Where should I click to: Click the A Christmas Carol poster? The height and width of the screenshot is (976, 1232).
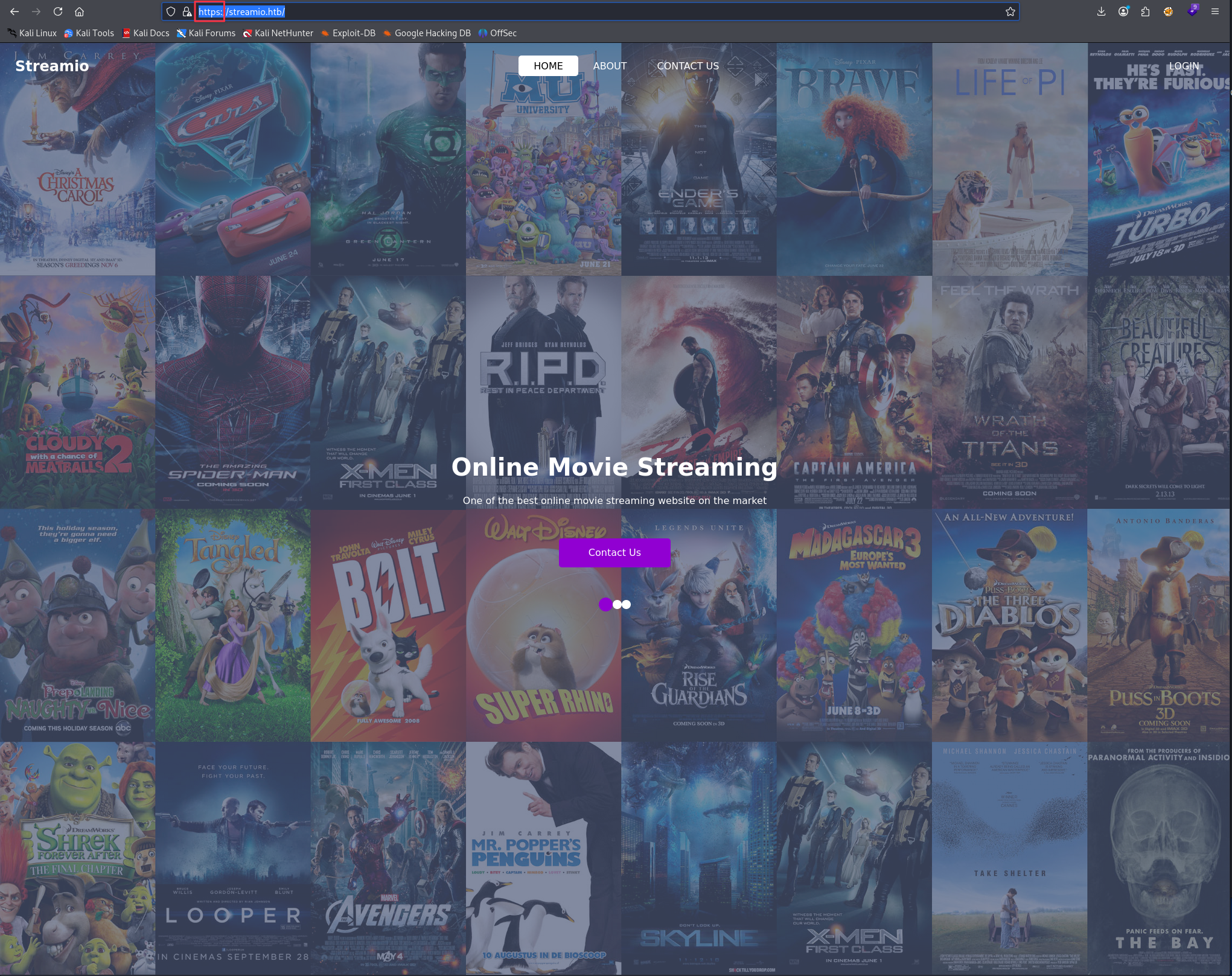tap(77, 159)
